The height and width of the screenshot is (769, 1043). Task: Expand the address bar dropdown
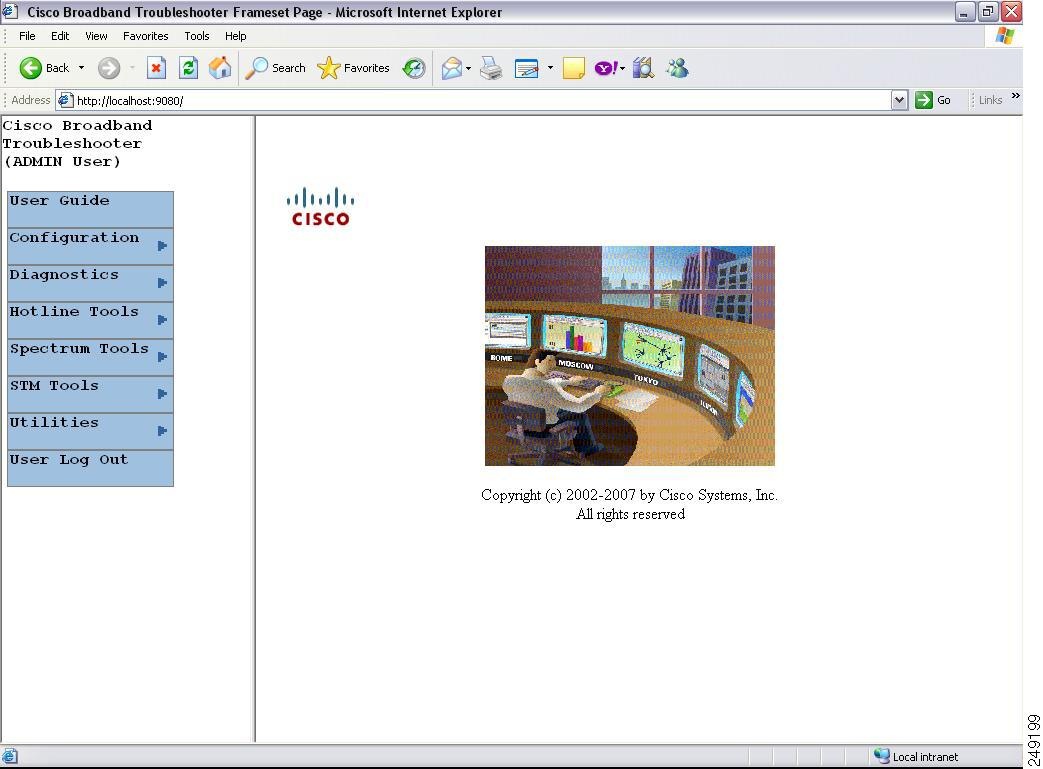(899, 100)
